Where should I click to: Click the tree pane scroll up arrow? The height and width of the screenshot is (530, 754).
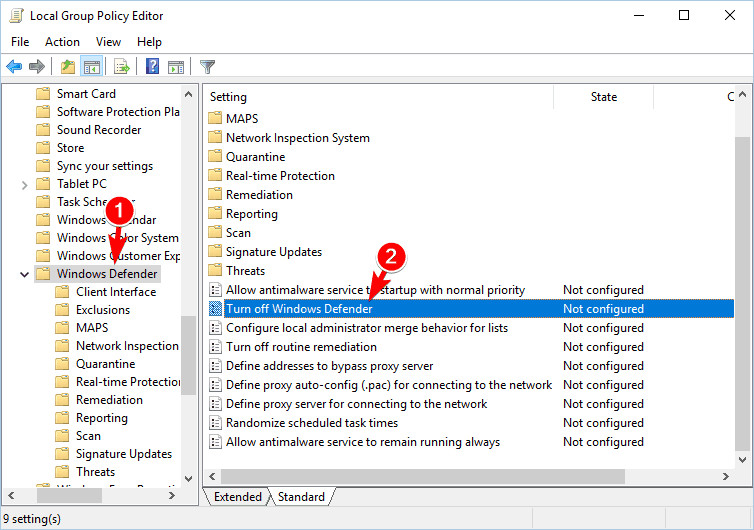(x=188, y=94)
